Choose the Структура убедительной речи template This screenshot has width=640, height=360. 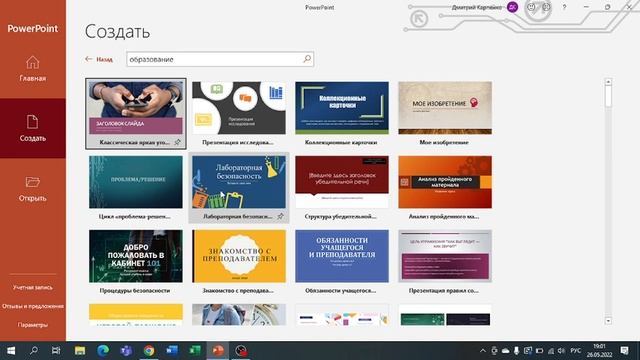(x=342, y=182)
